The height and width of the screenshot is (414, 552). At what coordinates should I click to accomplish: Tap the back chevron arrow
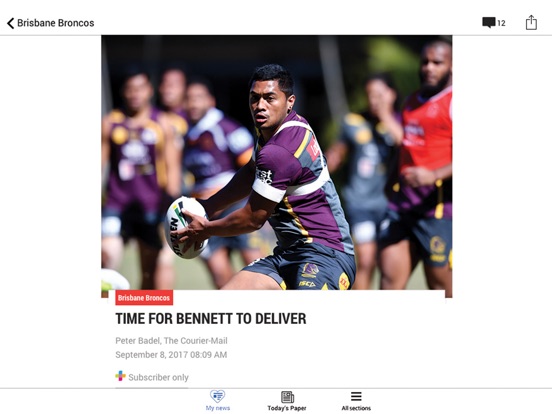pos(11,23)
